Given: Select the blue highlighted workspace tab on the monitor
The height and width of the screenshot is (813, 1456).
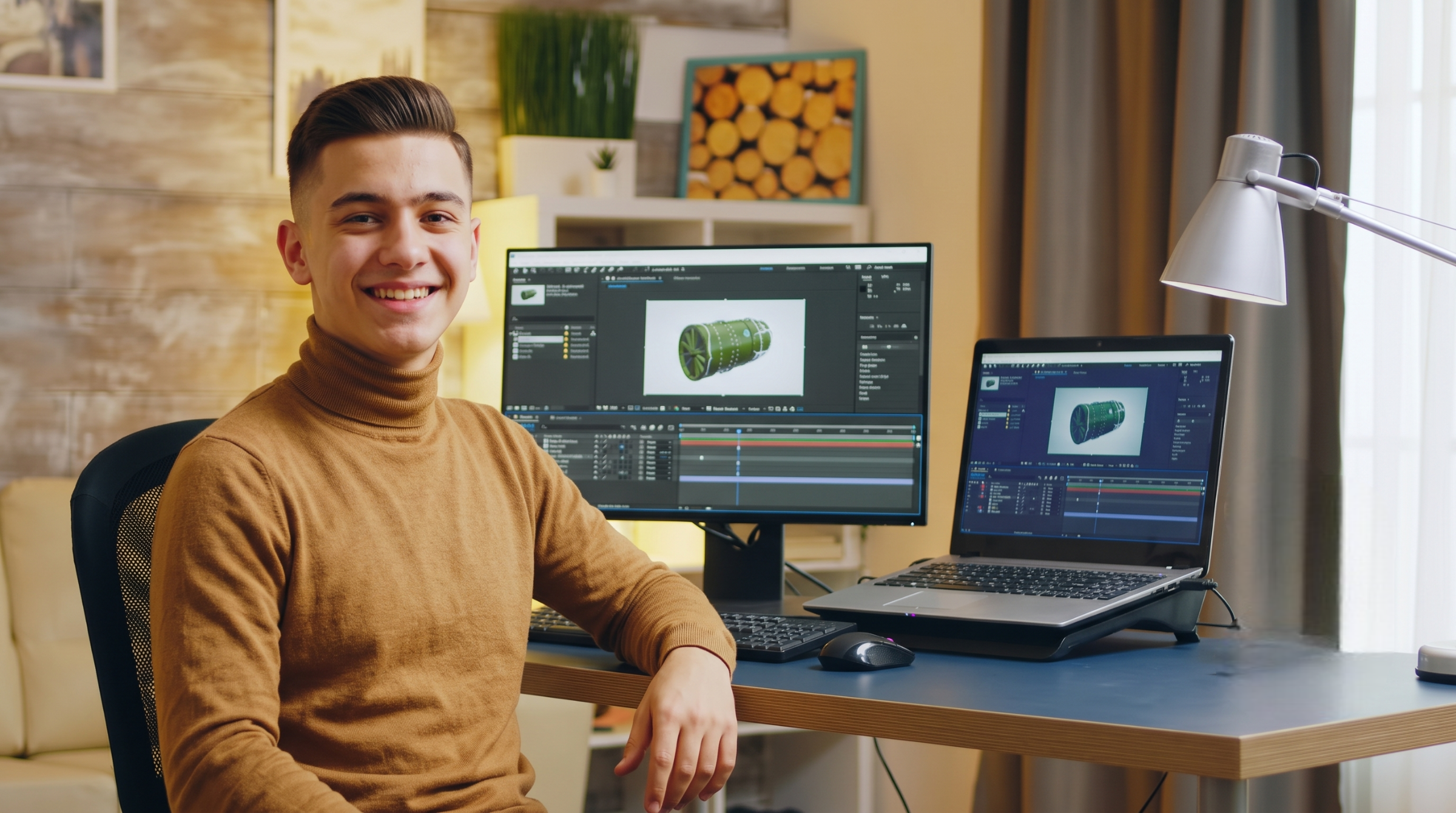Looking at the screenshot, I should pos(766,268).
